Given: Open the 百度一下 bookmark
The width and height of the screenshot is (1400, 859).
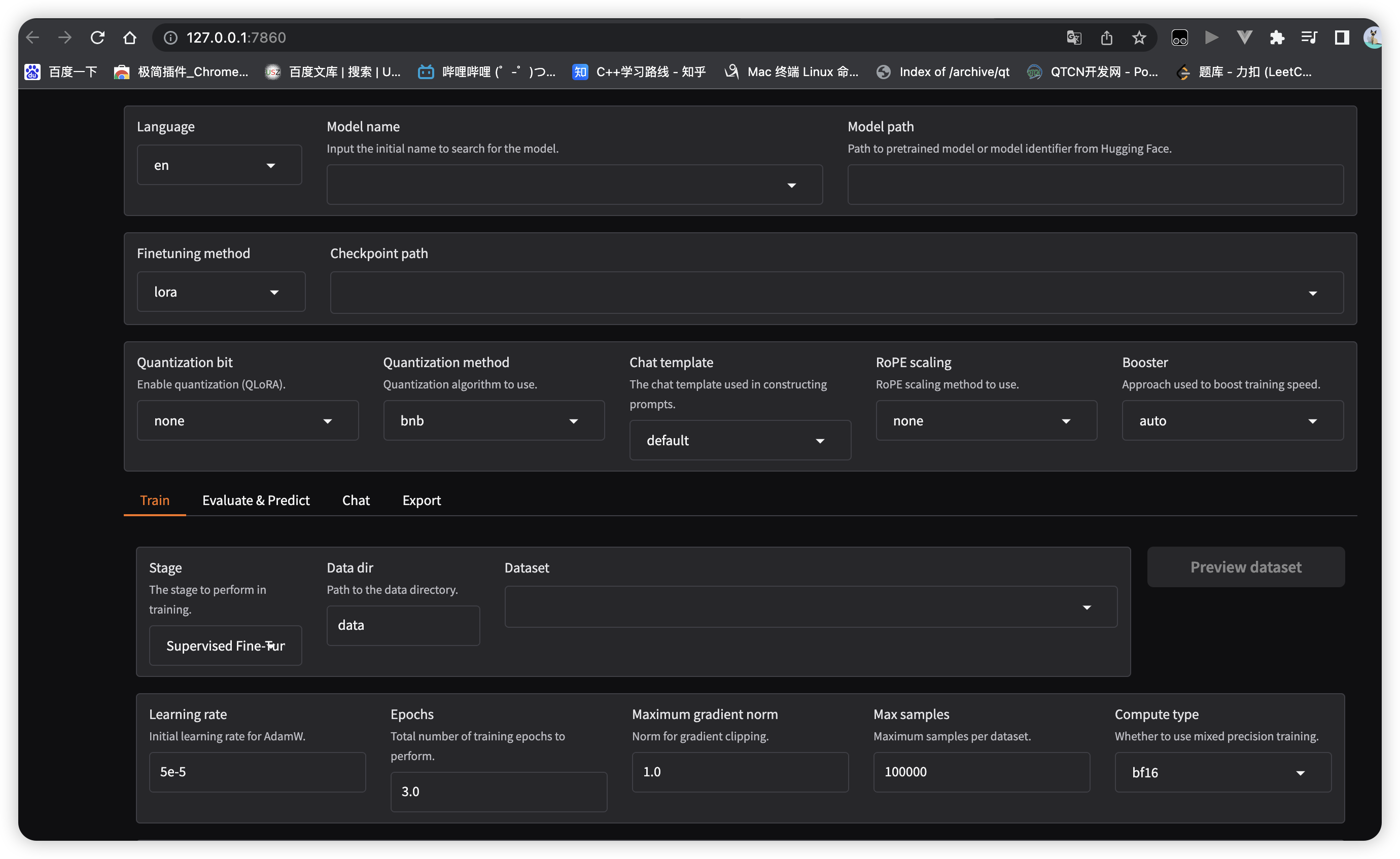Looking at the screenshot, I should (x=61, y=71).
